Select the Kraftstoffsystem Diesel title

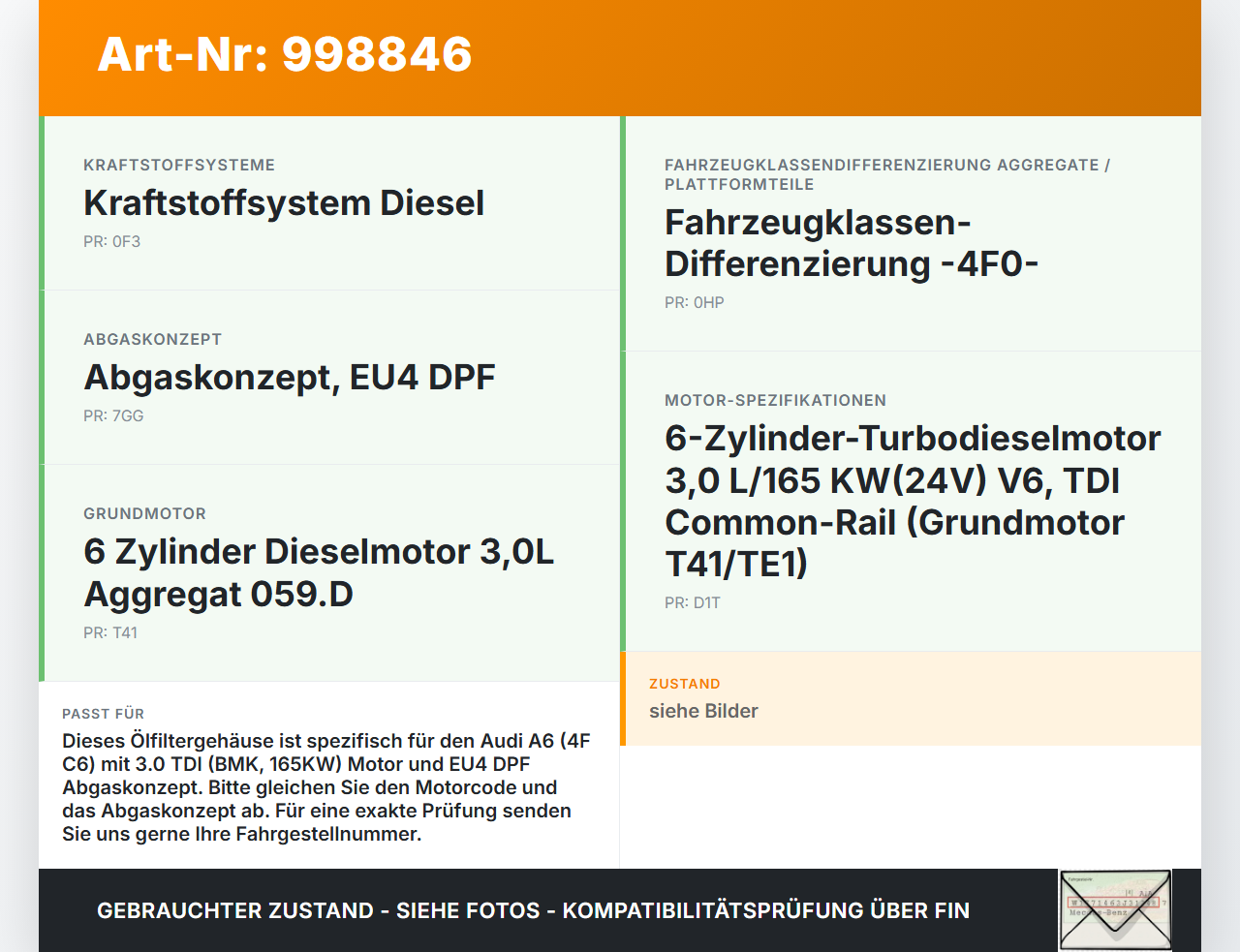point(284,203)
